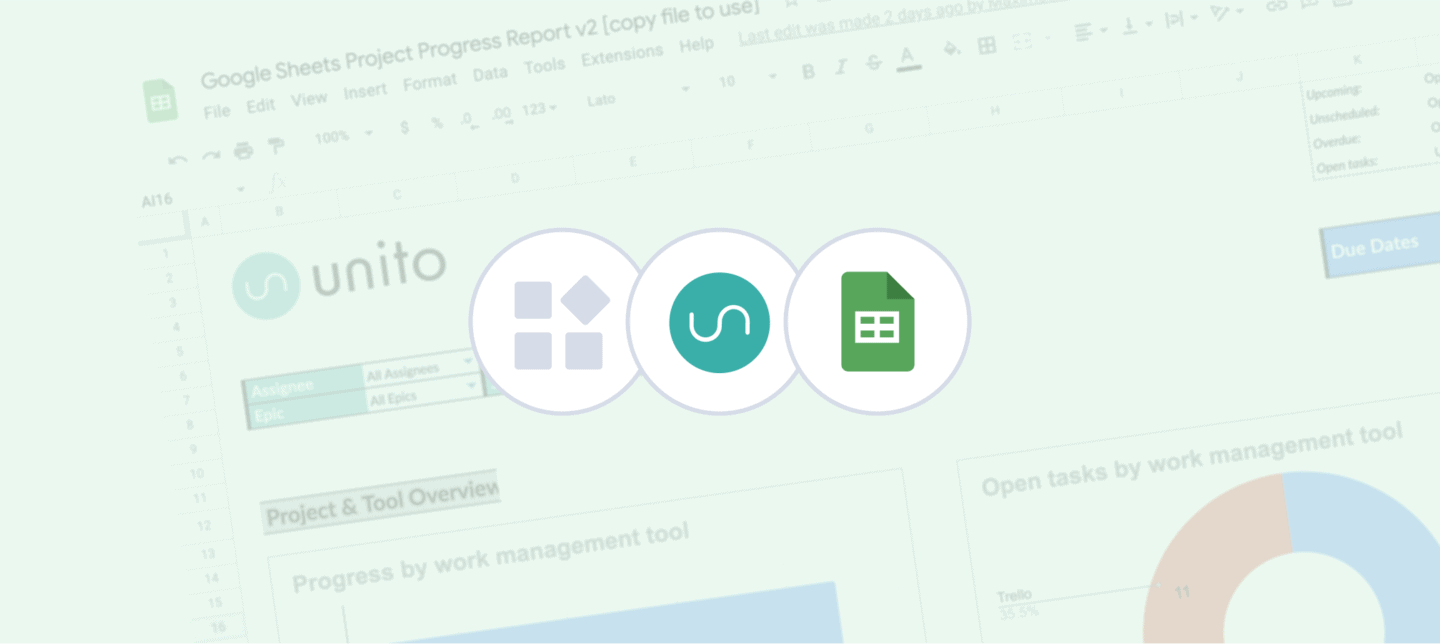Open the Format menu
Viewport: 1440px width, 644px height.
(430, 83)
